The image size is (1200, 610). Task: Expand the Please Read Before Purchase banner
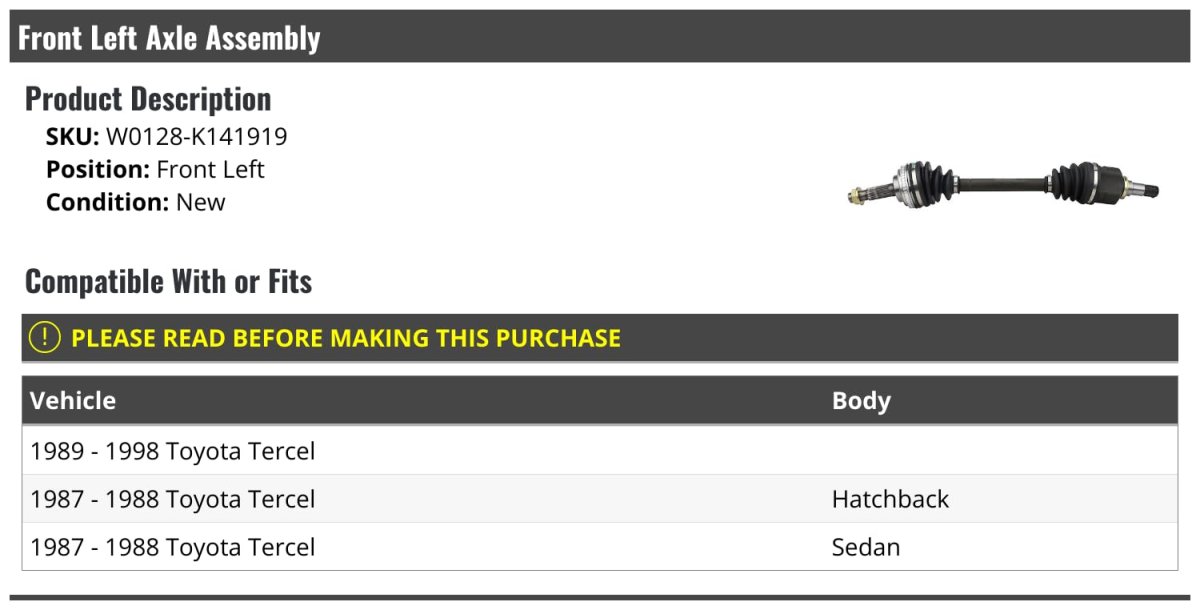point(346,338)
